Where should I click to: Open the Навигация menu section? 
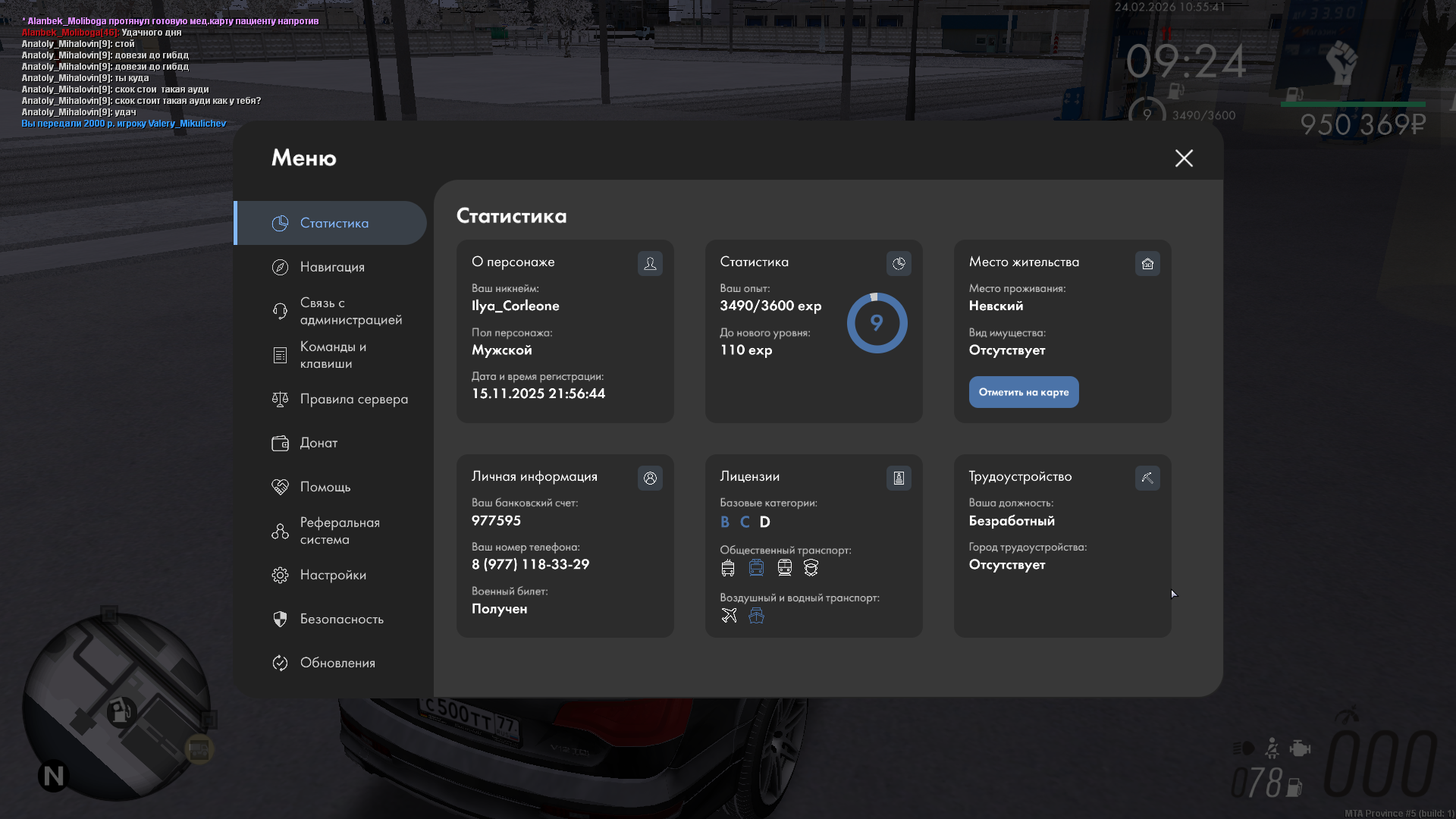pyautogui.click(x=332, y=267)
